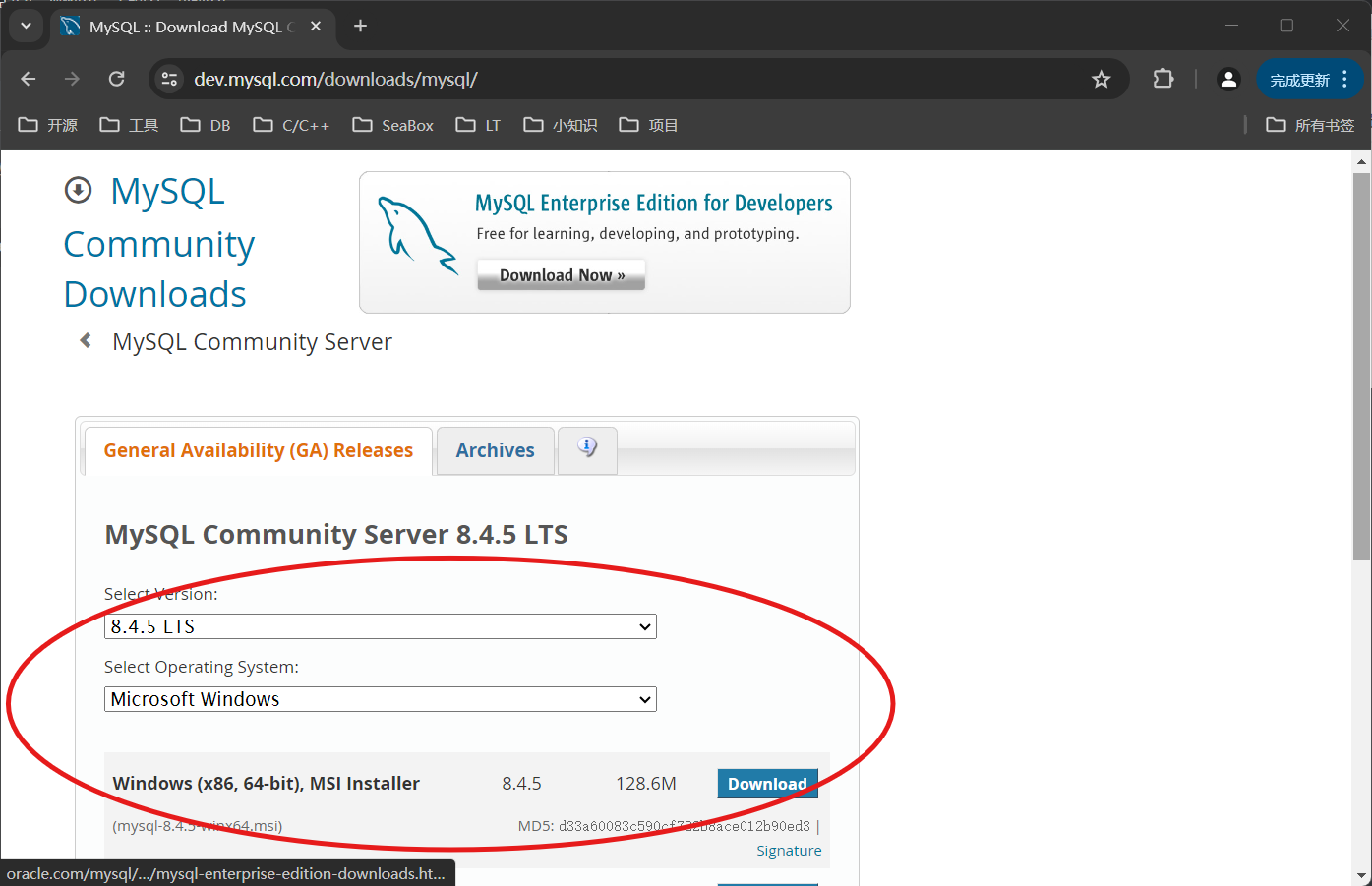
Task: Expand the Select Version 8.4.5 LTS dropdown
Action: pyautogui.click(x=381, y=626)
